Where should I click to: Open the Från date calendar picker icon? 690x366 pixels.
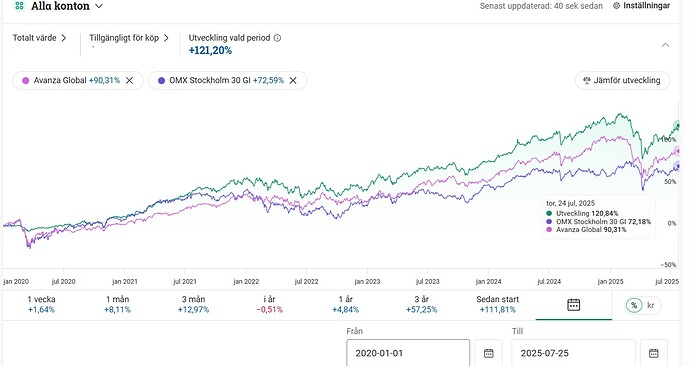[488, 353]
